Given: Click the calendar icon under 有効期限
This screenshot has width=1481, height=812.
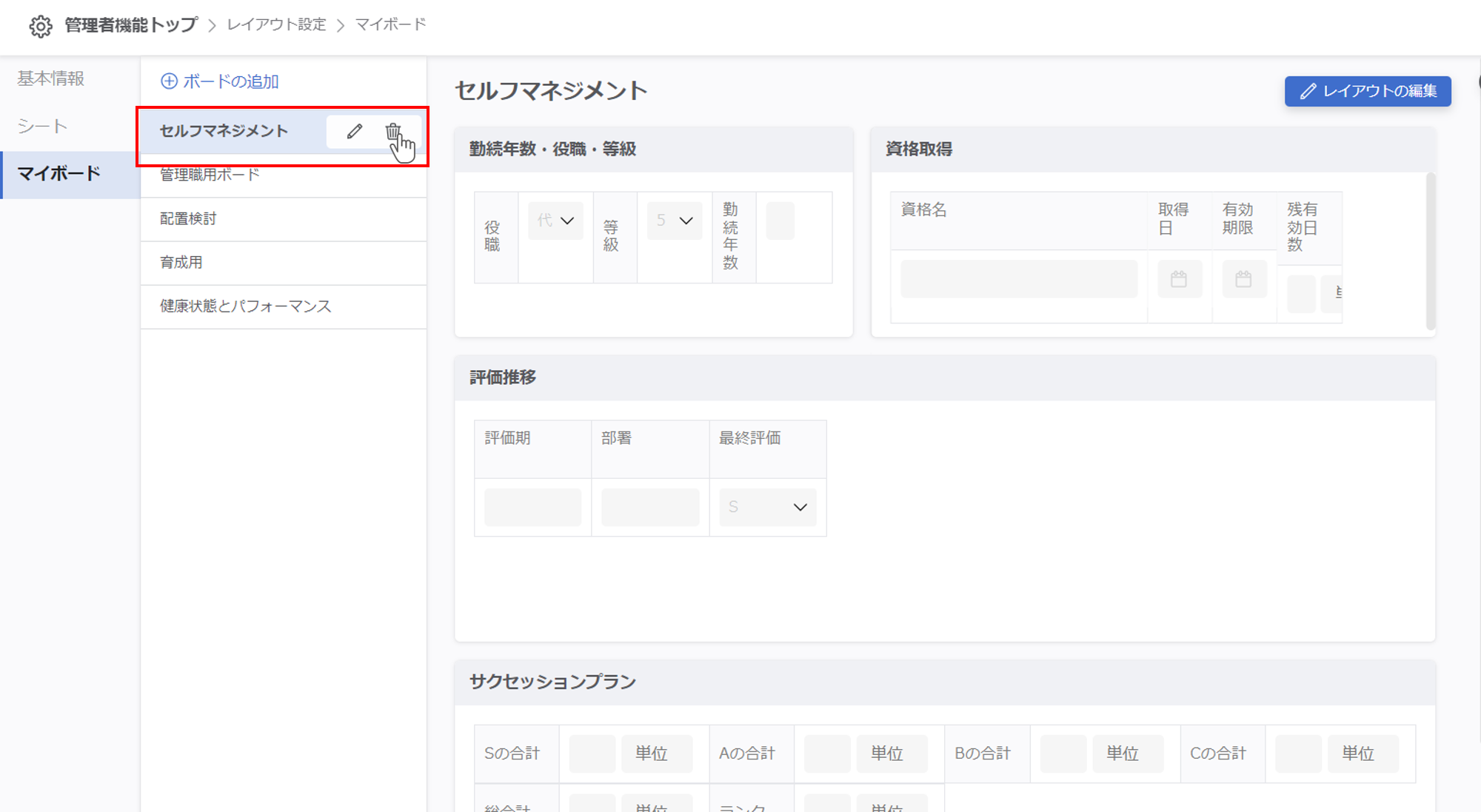Looking at the screenshot, I should (1243, 279).
